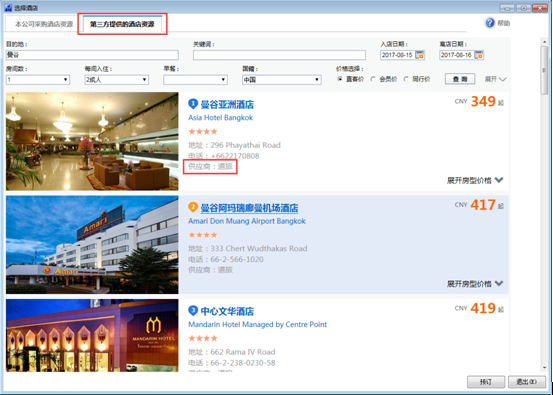
Task: Click address 662 Rama IV Road
Action: point(243,352)
